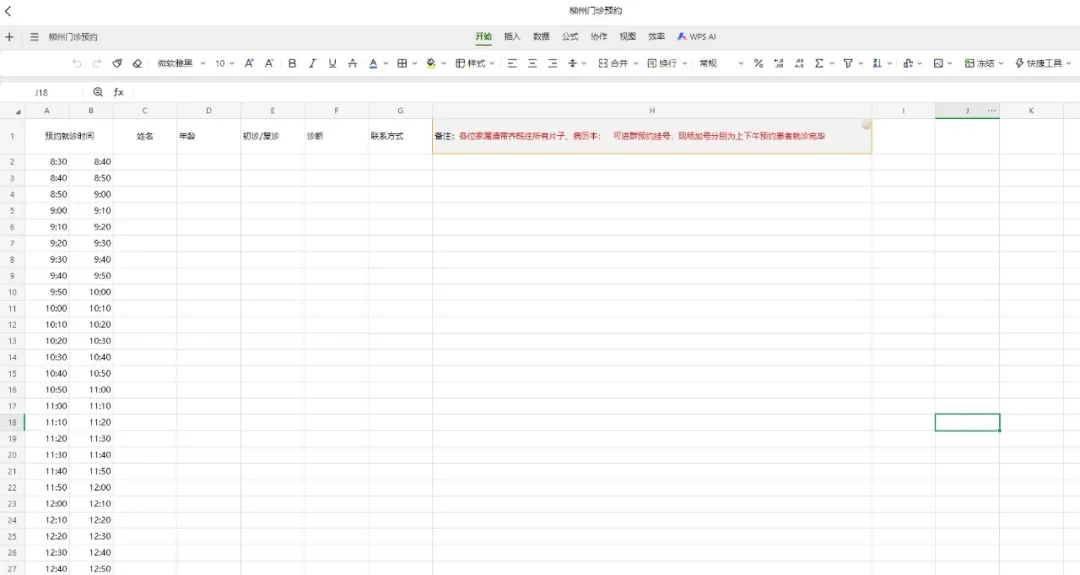Expand the borders dropdown arrow
Image resolution: width=1080 pixels, height=575 pixels.
click(415, 63)
